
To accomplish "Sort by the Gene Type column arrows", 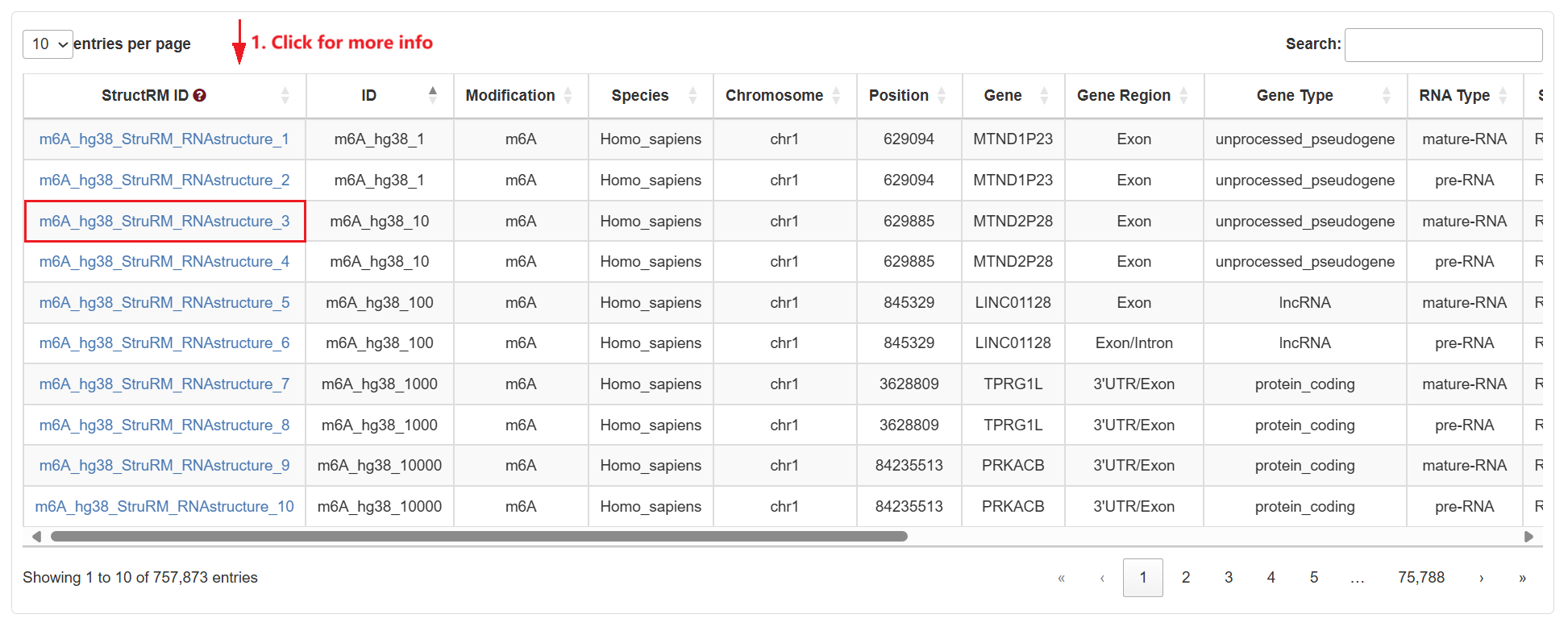I will click(1387, 95).
